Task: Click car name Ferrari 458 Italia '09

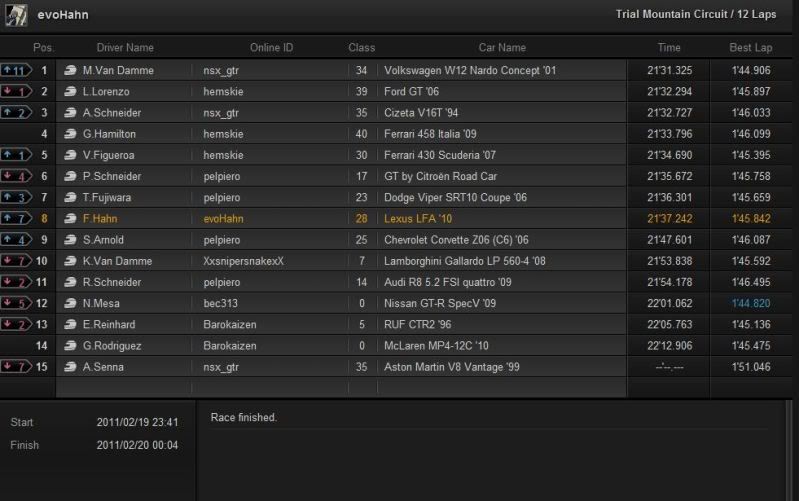Action: click(430, 134)
